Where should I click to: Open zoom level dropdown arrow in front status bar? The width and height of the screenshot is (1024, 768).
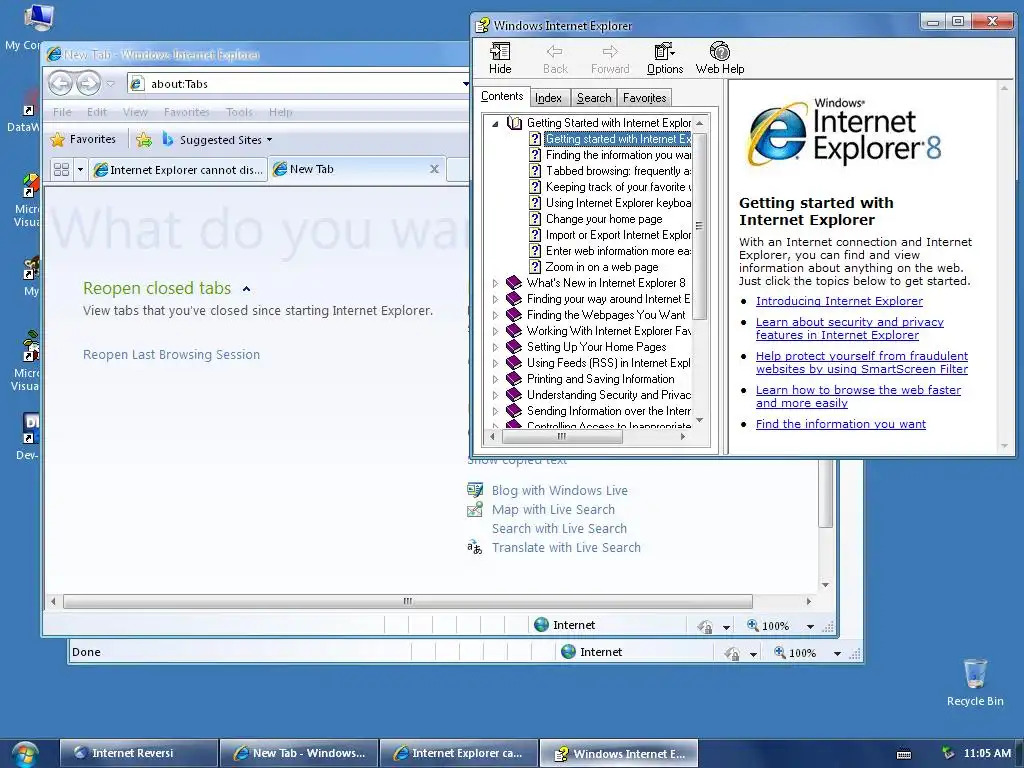tap(810, 626)
